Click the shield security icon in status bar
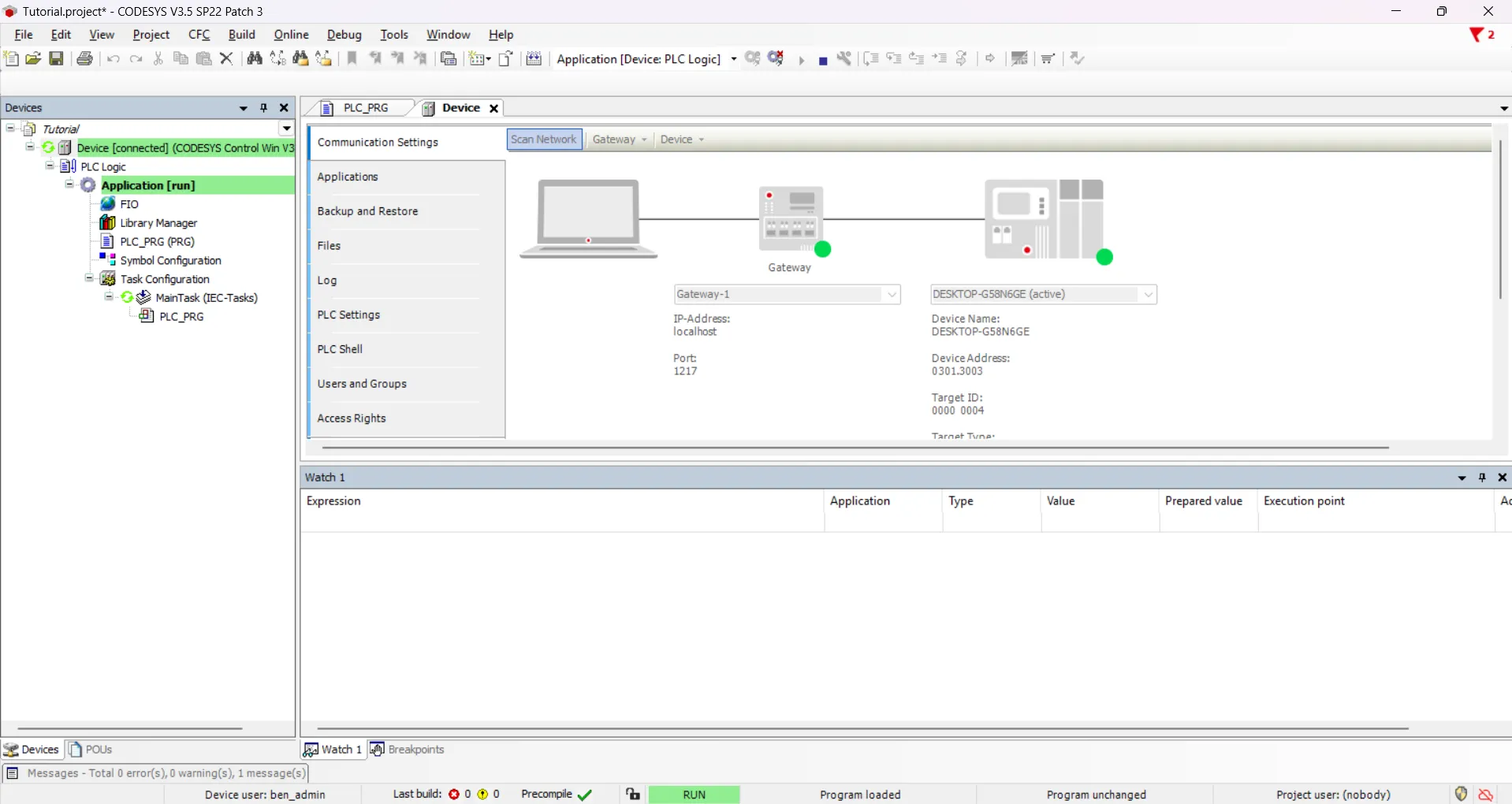 pyautogui.click(x=1461, y=794)
